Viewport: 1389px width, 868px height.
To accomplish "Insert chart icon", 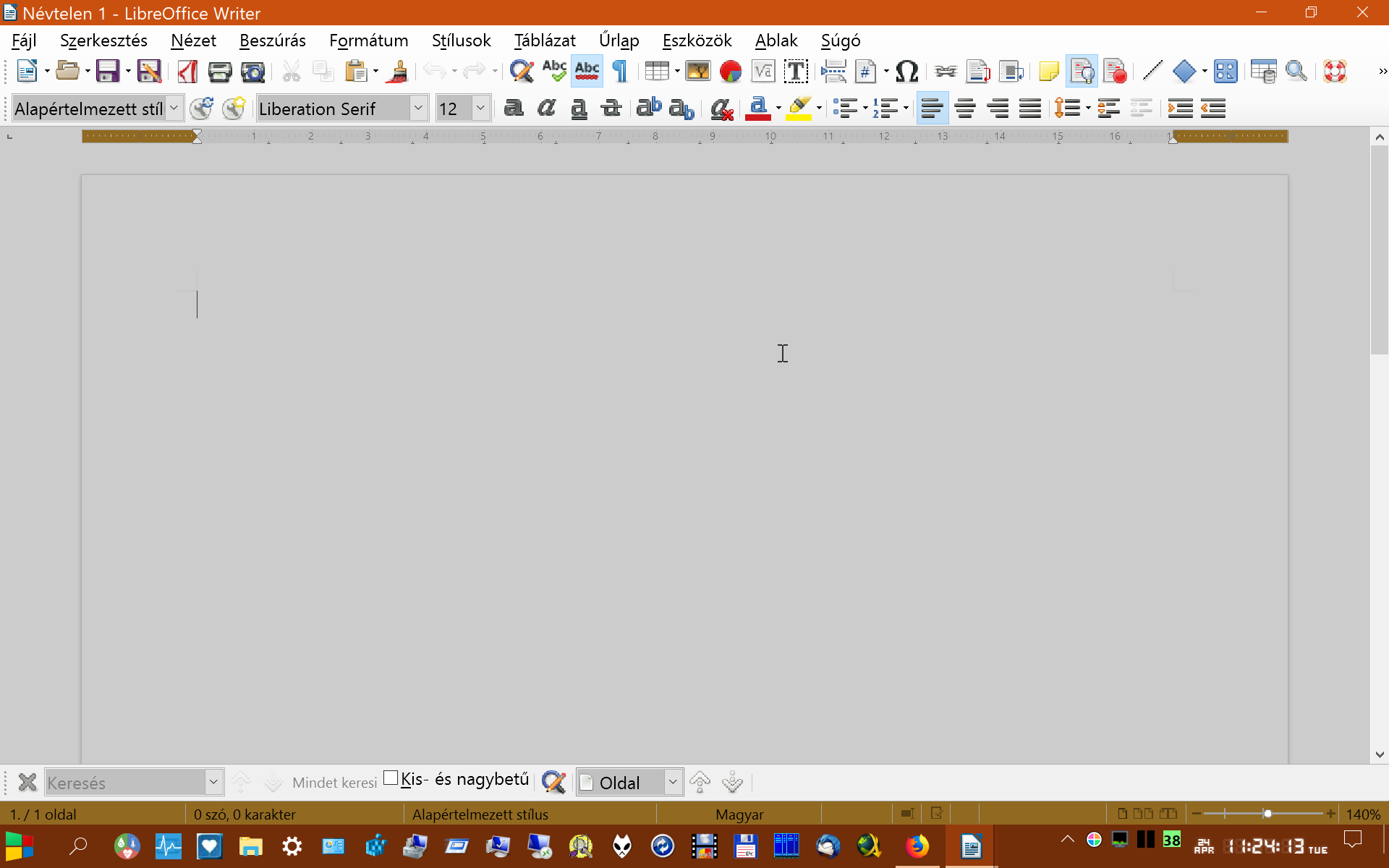I will click(x=731, y=71).
